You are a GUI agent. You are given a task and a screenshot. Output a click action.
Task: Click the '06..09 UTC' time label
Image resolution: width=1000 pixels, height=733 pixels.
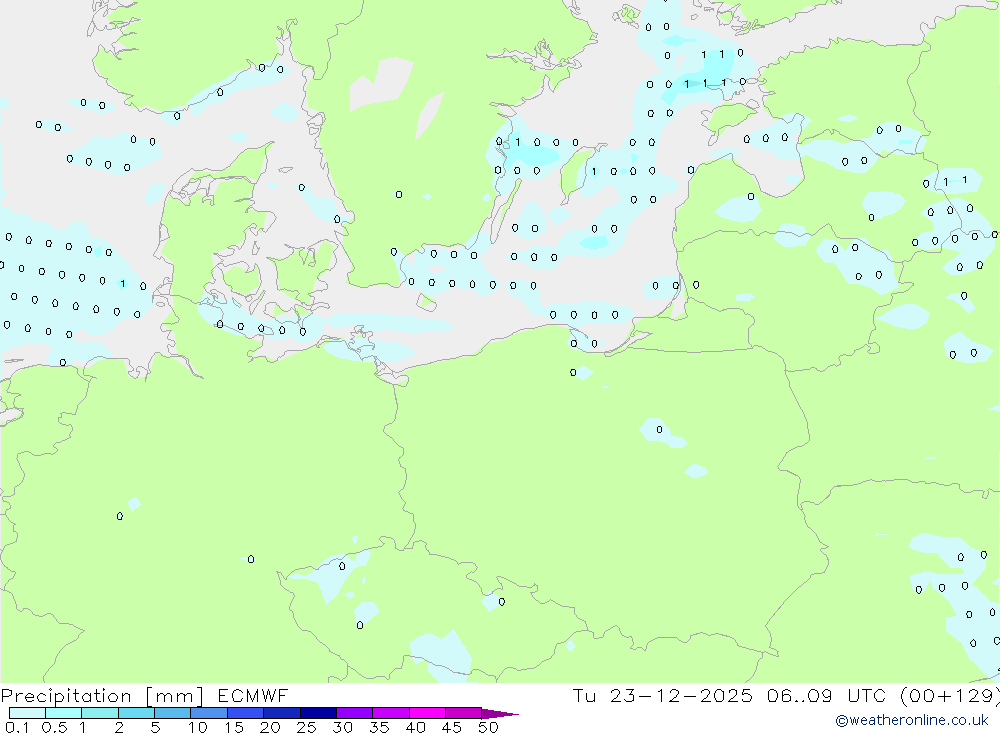coord(827,695)
